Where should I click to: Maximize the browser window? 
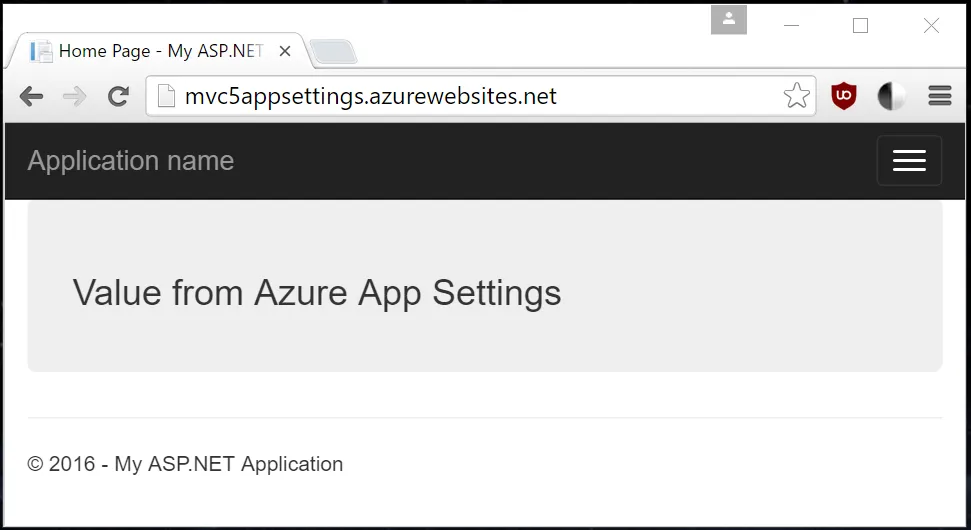pyautogui.click(x=860, y=26)
